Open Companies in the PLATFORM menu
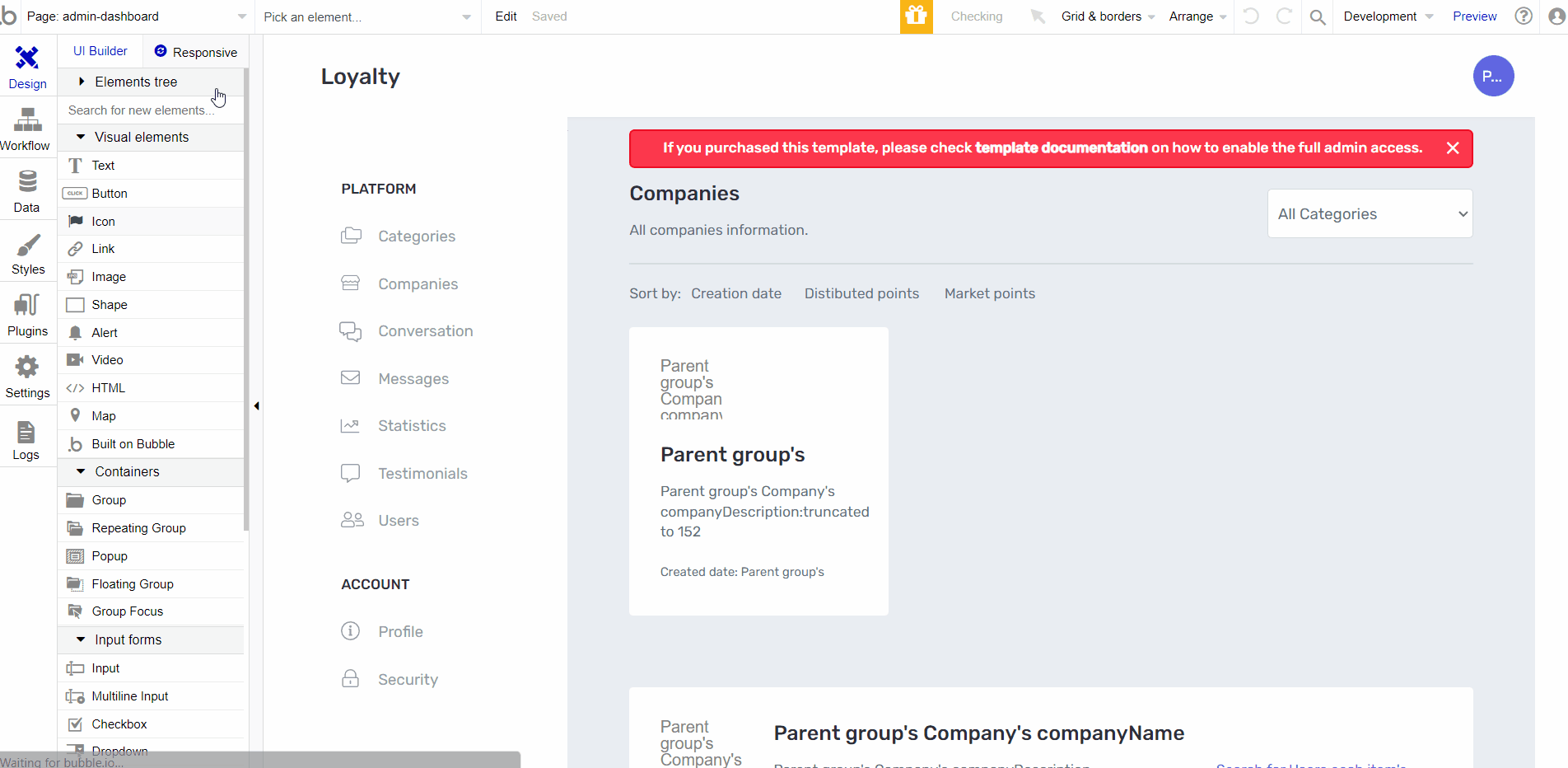 tap(399, 284)
